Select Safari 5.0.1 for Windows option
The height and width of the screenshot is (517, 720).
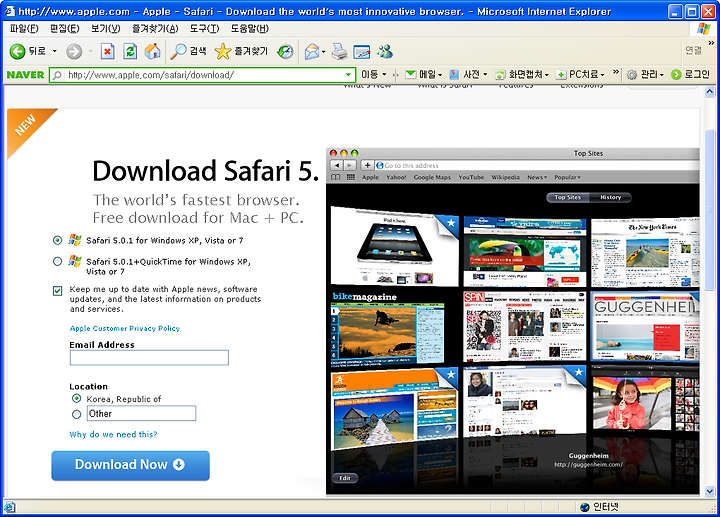click(57, 240)
